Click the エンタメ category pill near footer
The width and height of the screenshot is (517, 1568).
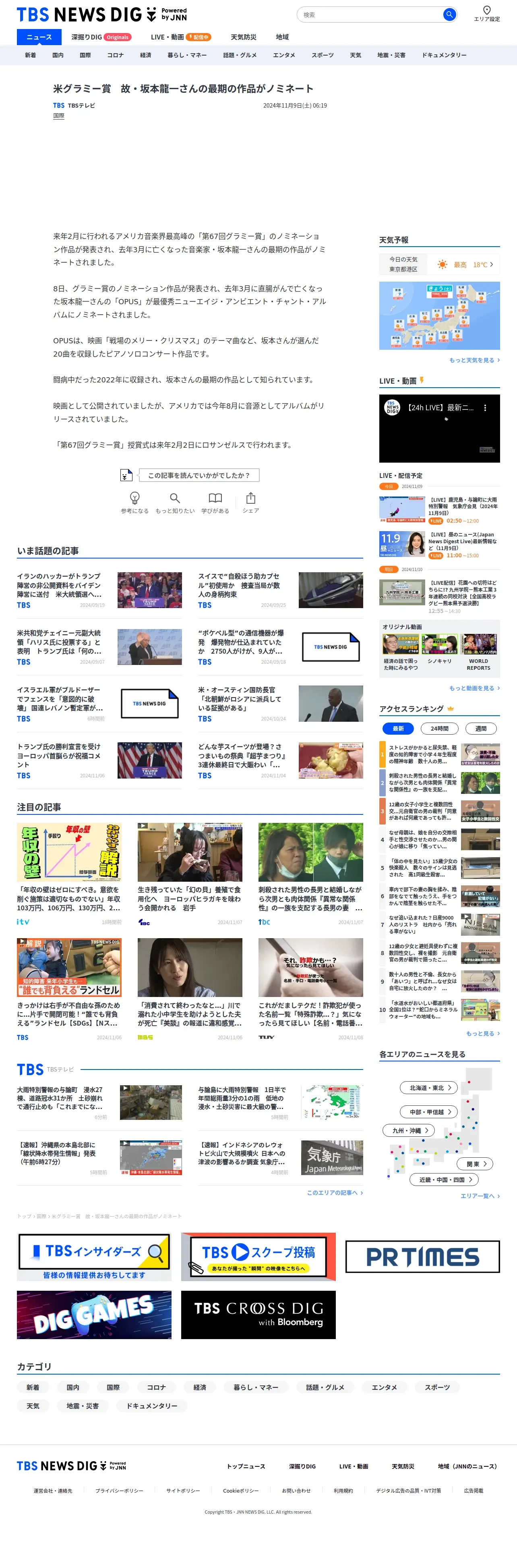[385, 1387]
